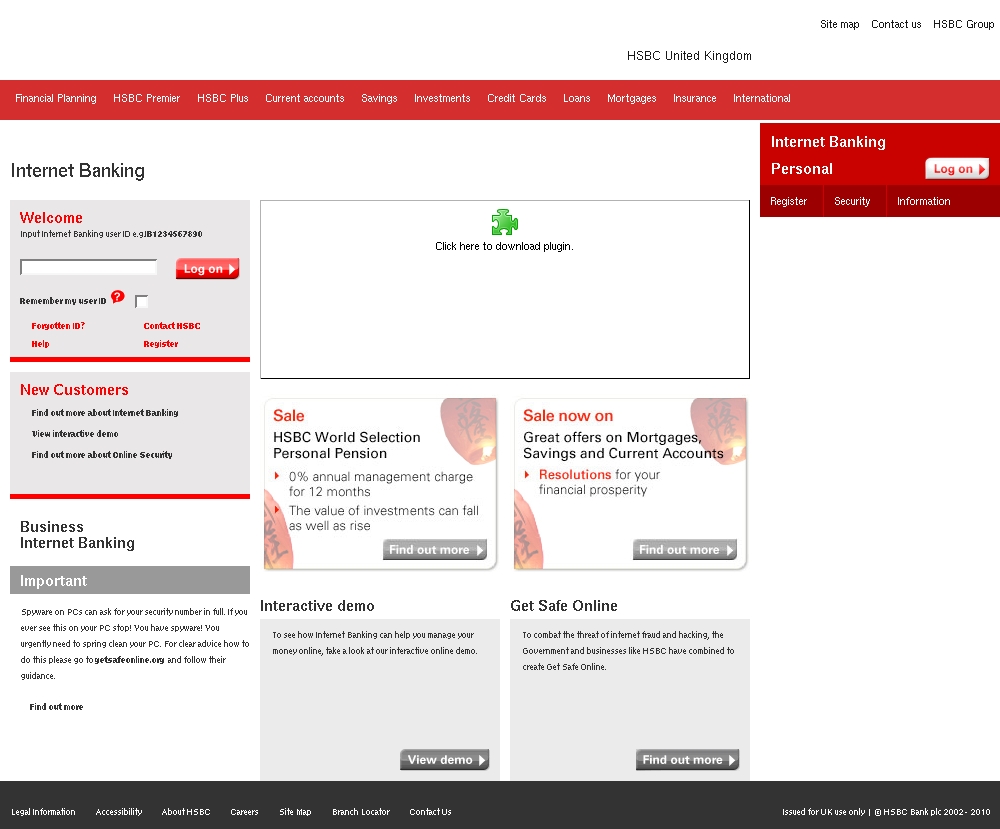This screenshot has width=1000, height=829.
Task: Click Find out more under Important notice
Action: click(56, 707)
